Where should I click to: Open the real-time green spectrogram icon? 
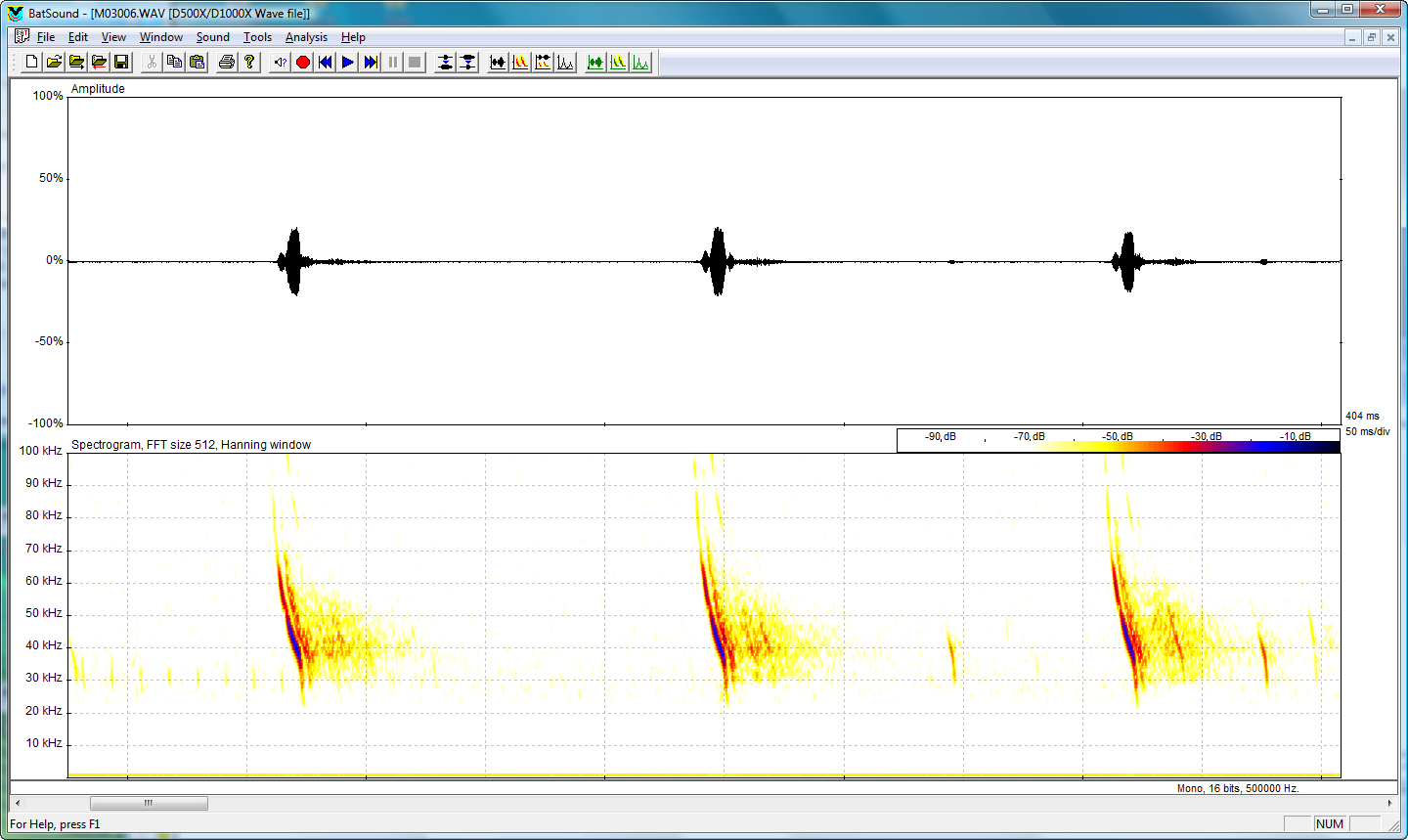click(617, 62)
